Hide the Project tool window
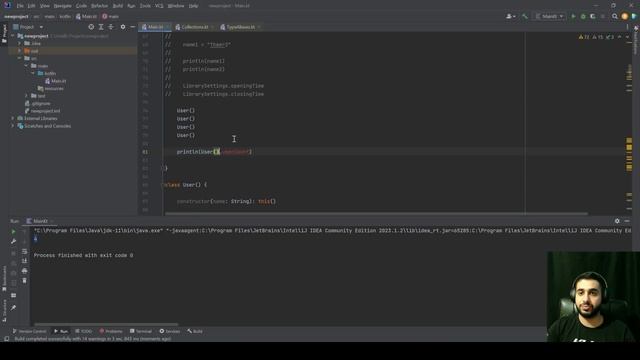640x360 pixels. 133,27
